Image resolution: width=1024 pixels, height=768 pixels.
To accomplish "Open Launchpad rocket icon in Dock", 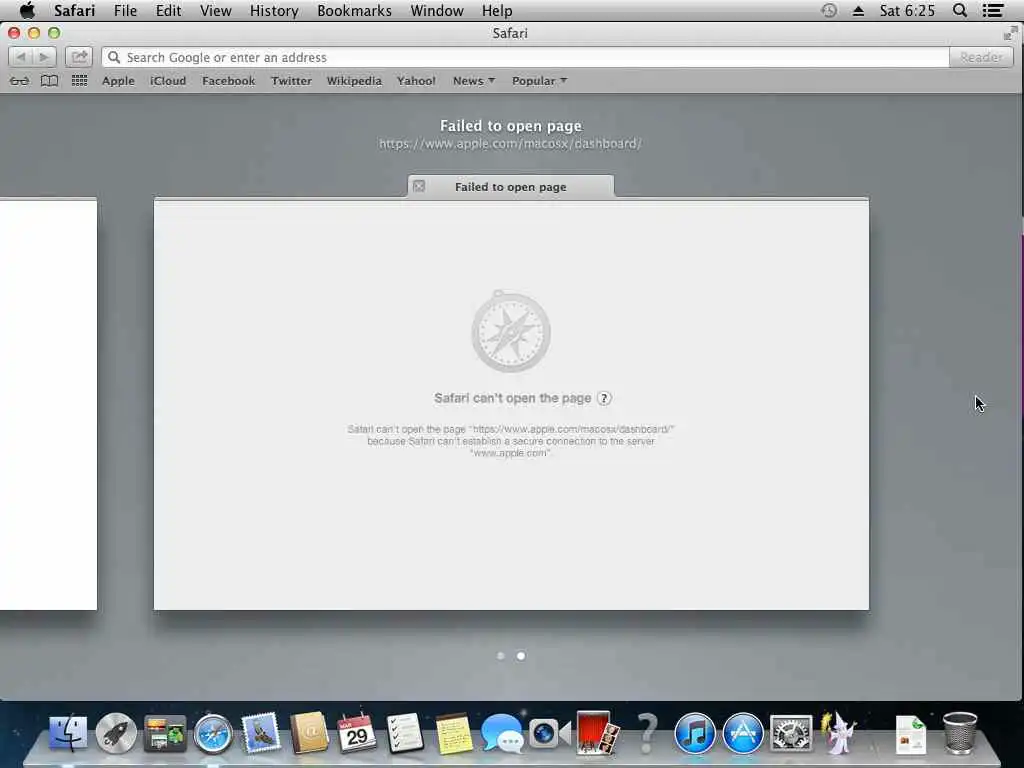I will pos(116,733).
